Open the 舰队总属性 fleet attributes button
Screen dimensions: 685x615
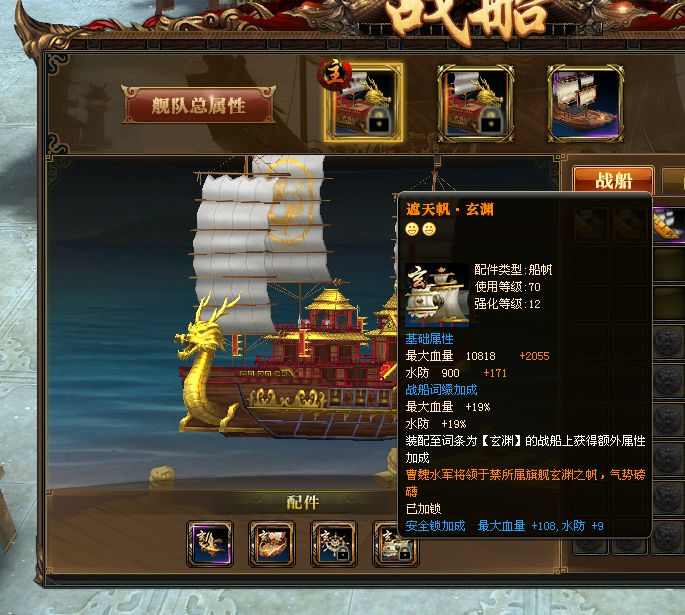click(198, 105)
